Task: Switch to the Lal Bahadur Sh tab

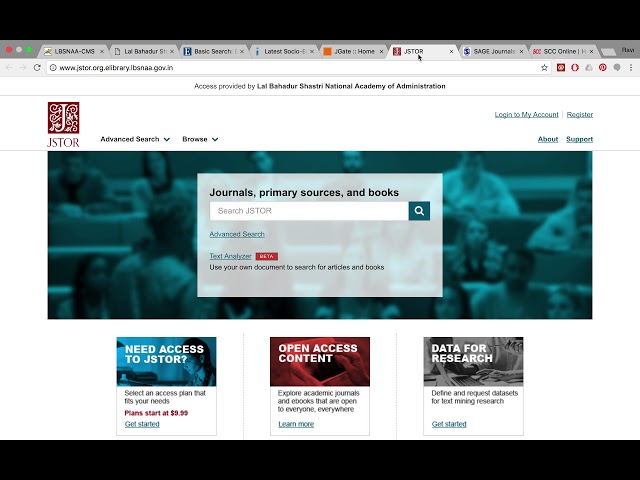Action: click(x=144, y=51)
